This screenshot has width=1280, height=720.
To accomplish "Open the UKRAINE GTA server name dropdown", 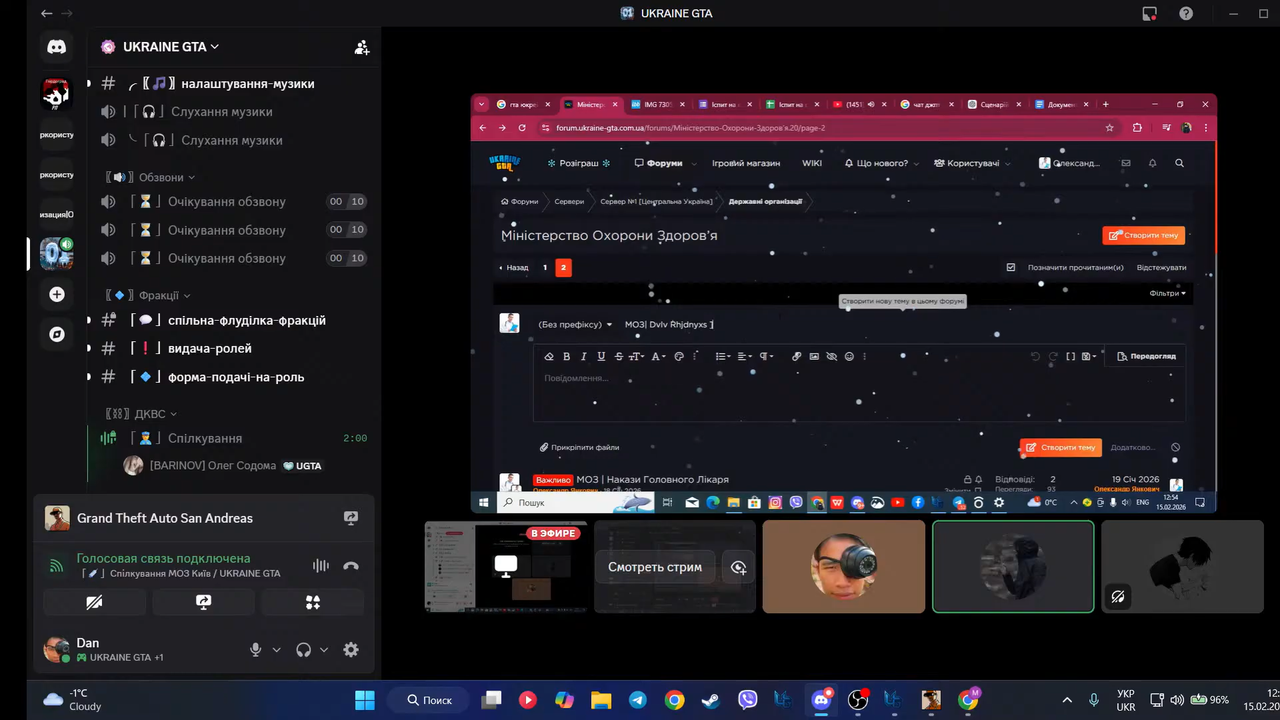I will pyautogui.click(x=171, y=47).
